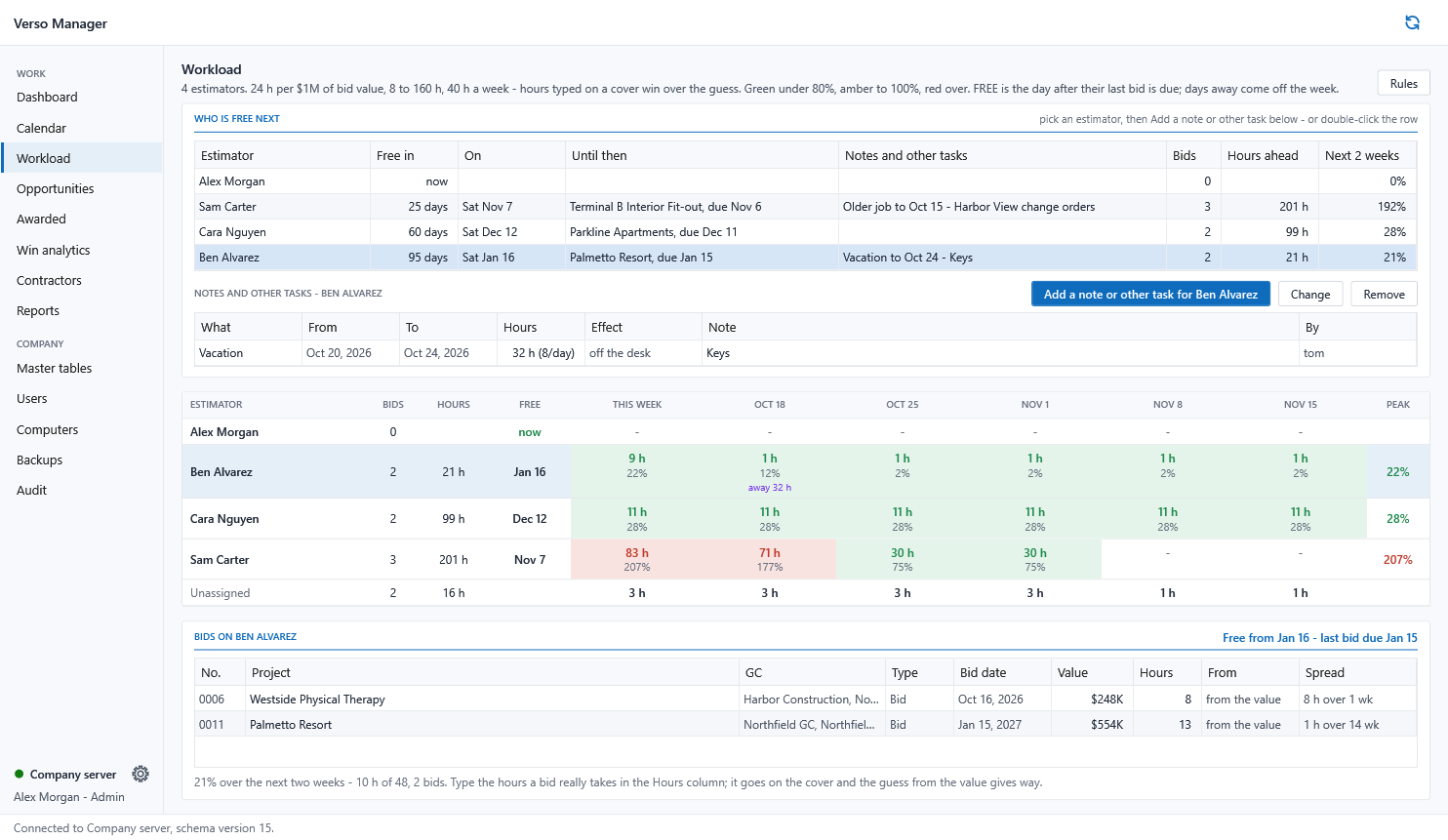The width and height of the screenshot is (1448, 840).
Task: Click the Bid date column header
Action: pyautogui.click(x=1002, y=672)
